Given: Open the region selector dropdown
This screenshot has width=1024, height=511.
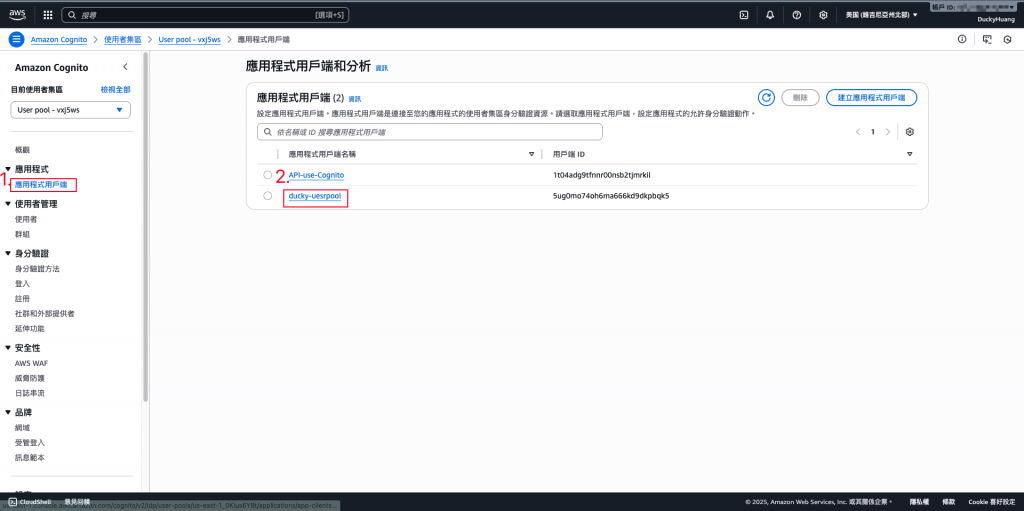Looking at the screenshot, I should coord(881,14).
